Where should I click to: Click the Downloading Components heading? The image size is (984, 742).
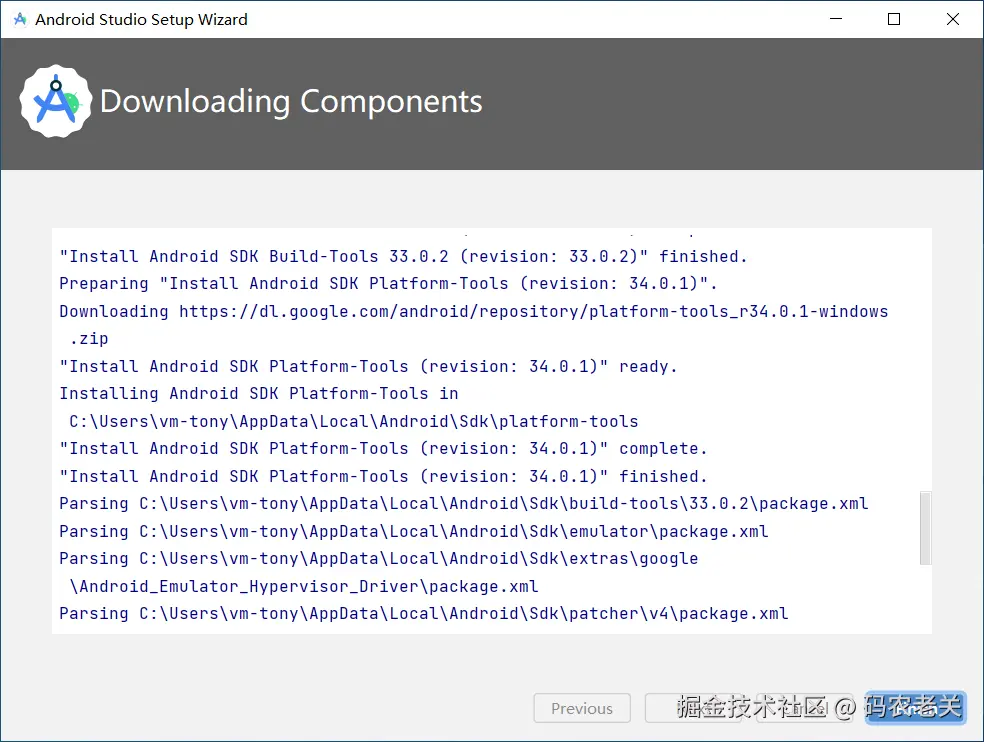click(291, 102)
